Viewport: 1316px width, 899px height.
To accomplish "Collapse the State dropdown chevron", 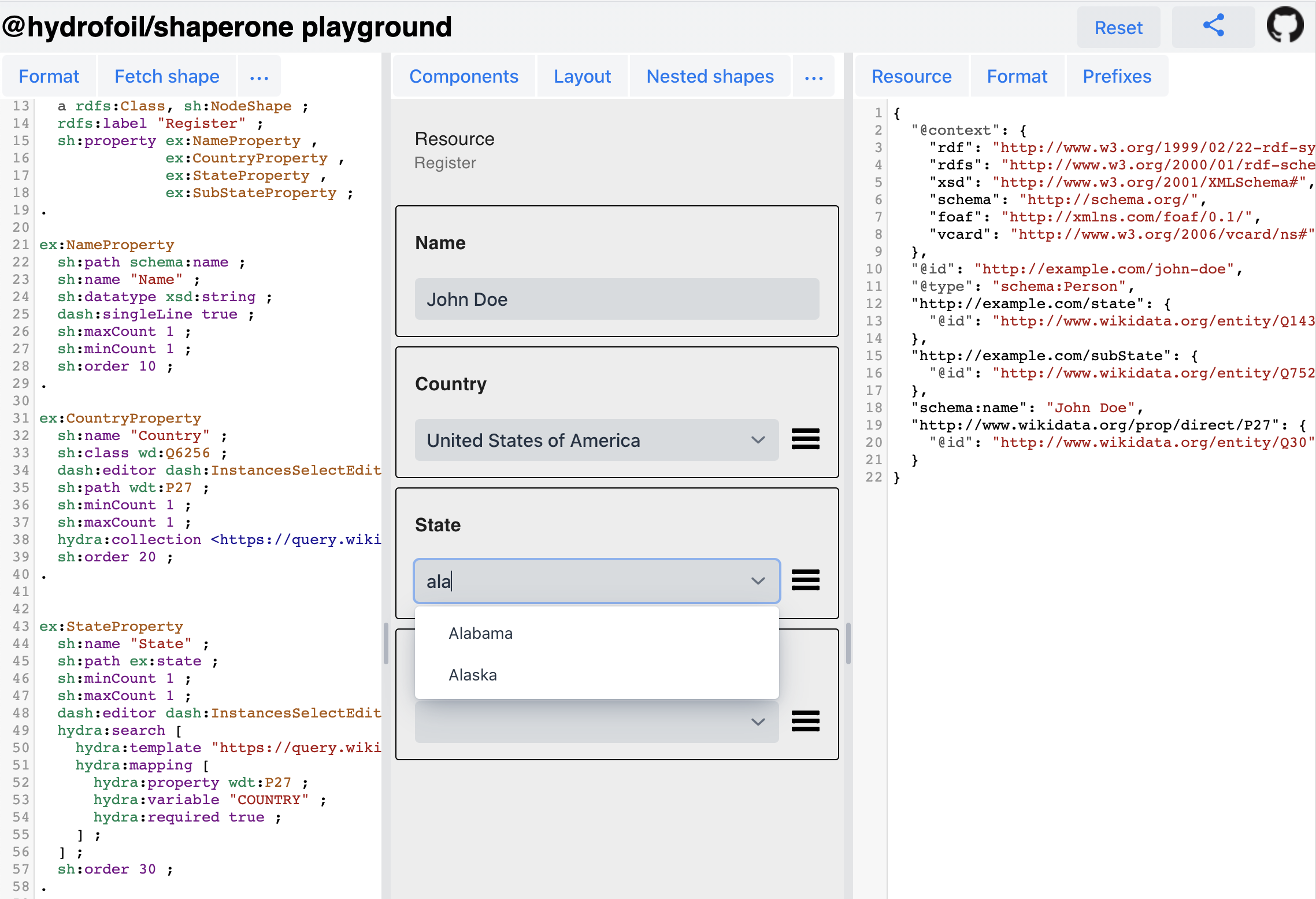I will pyautogui.click(x=758, y=580).
